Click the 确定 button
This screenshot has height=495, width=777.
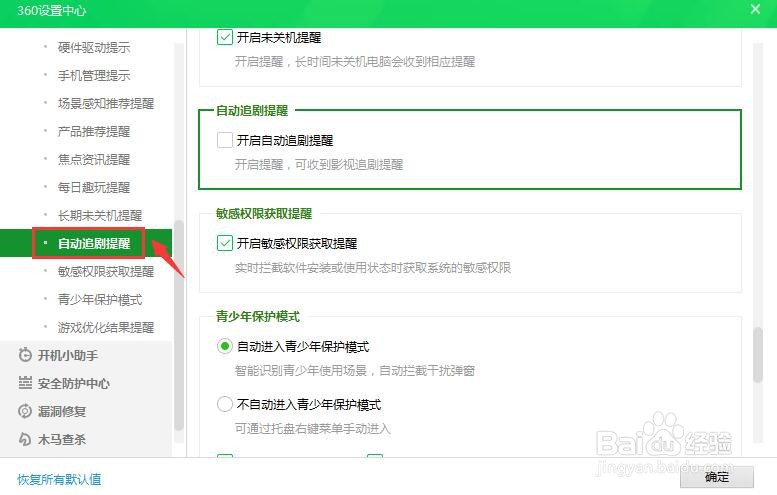[x=717, y=477]
